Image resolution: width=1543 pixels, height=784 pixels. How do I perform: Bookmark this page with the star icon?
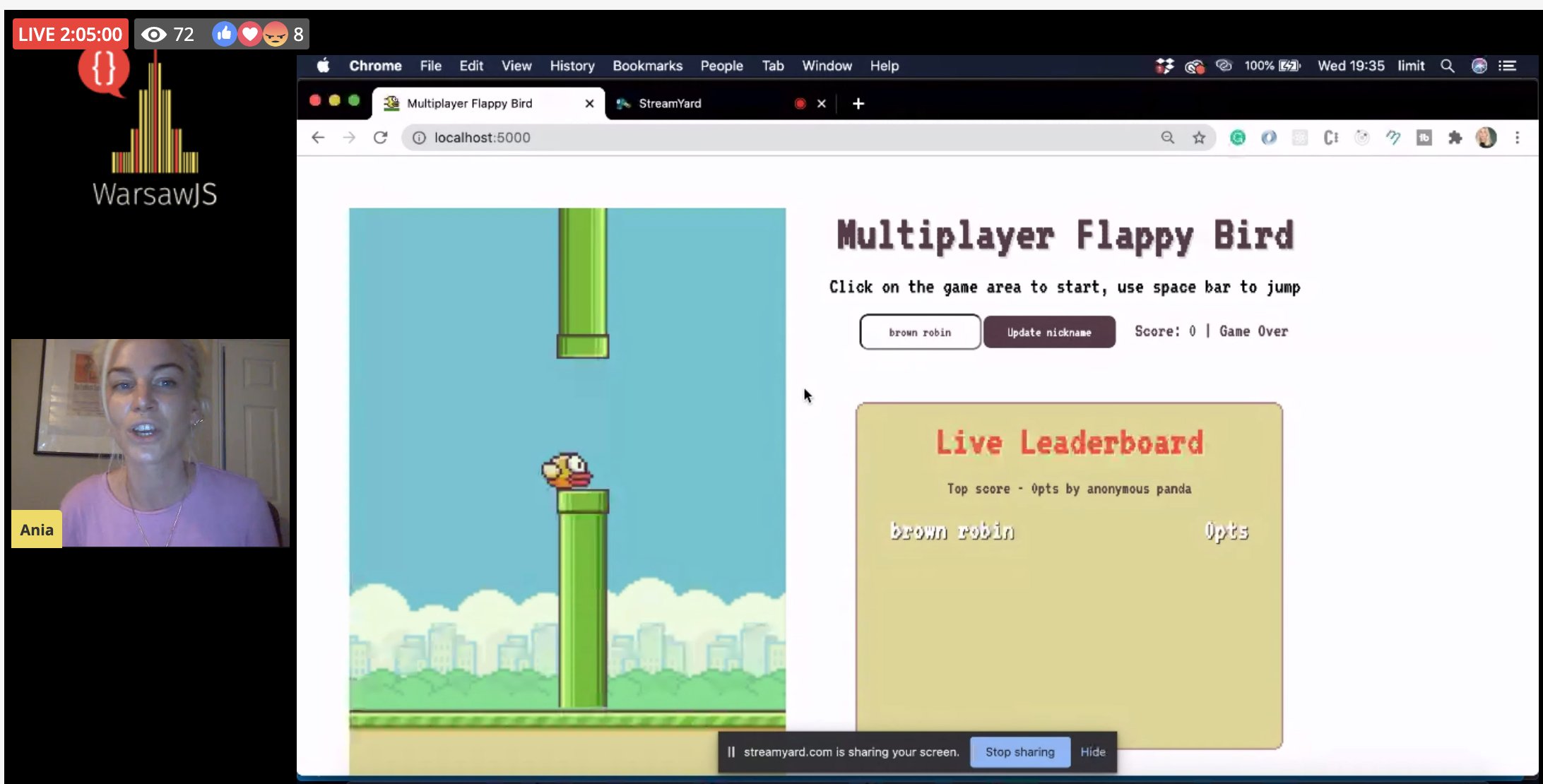pyautogui.click(x=1199, y=138)
